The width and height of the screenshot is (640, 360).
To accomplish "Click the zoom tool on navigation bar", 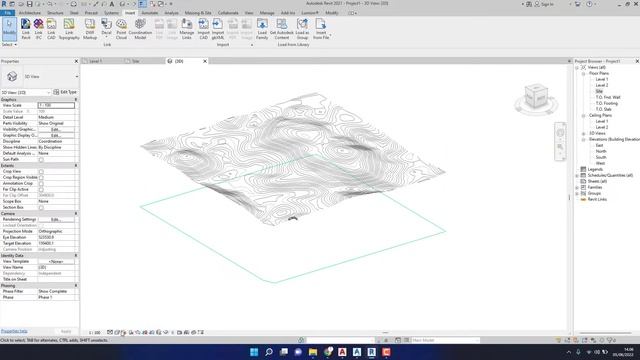I will coord(560,147).
